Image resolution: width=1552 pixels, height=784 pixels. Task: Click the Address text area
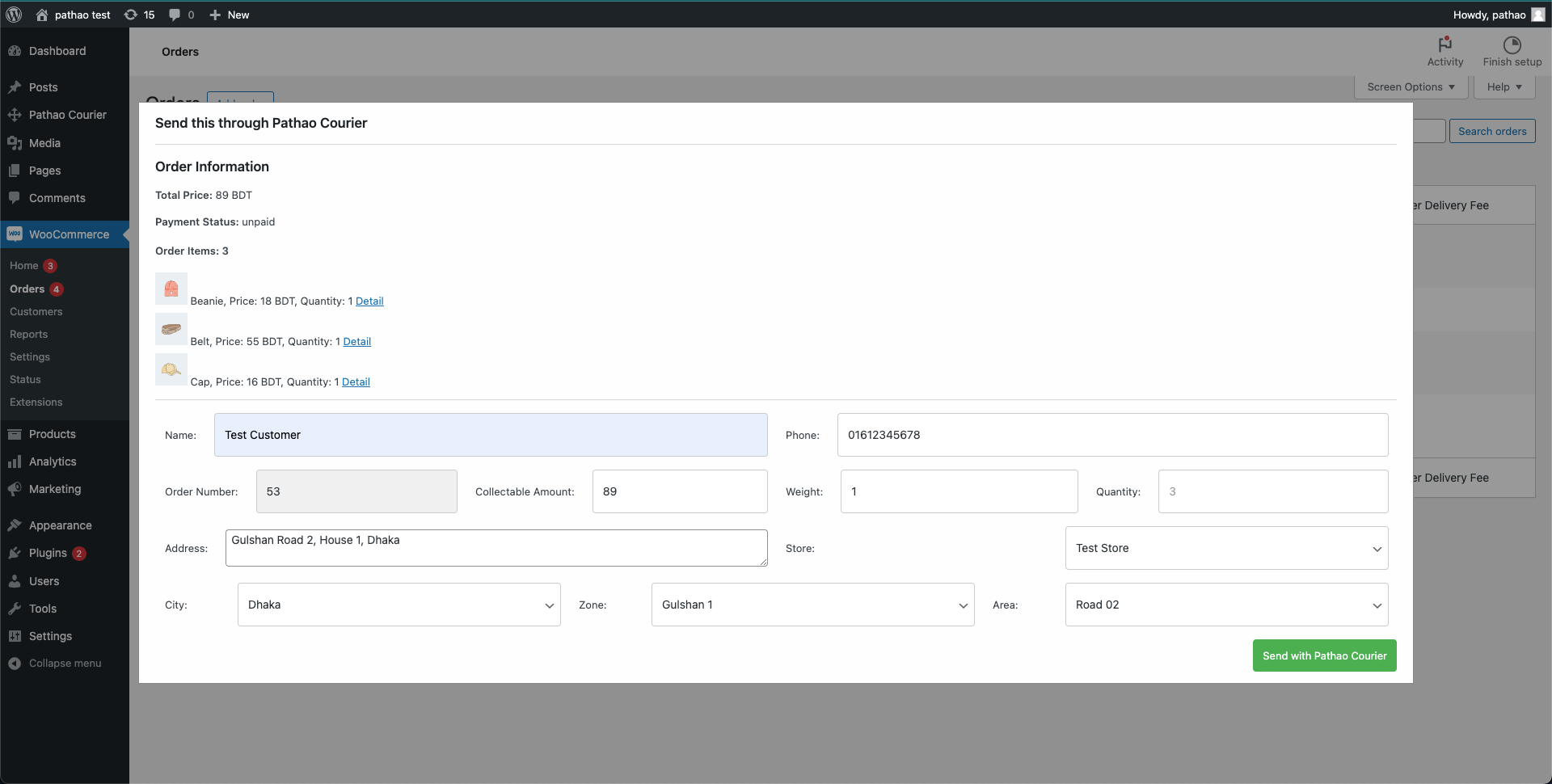click(x=496, y=548)
